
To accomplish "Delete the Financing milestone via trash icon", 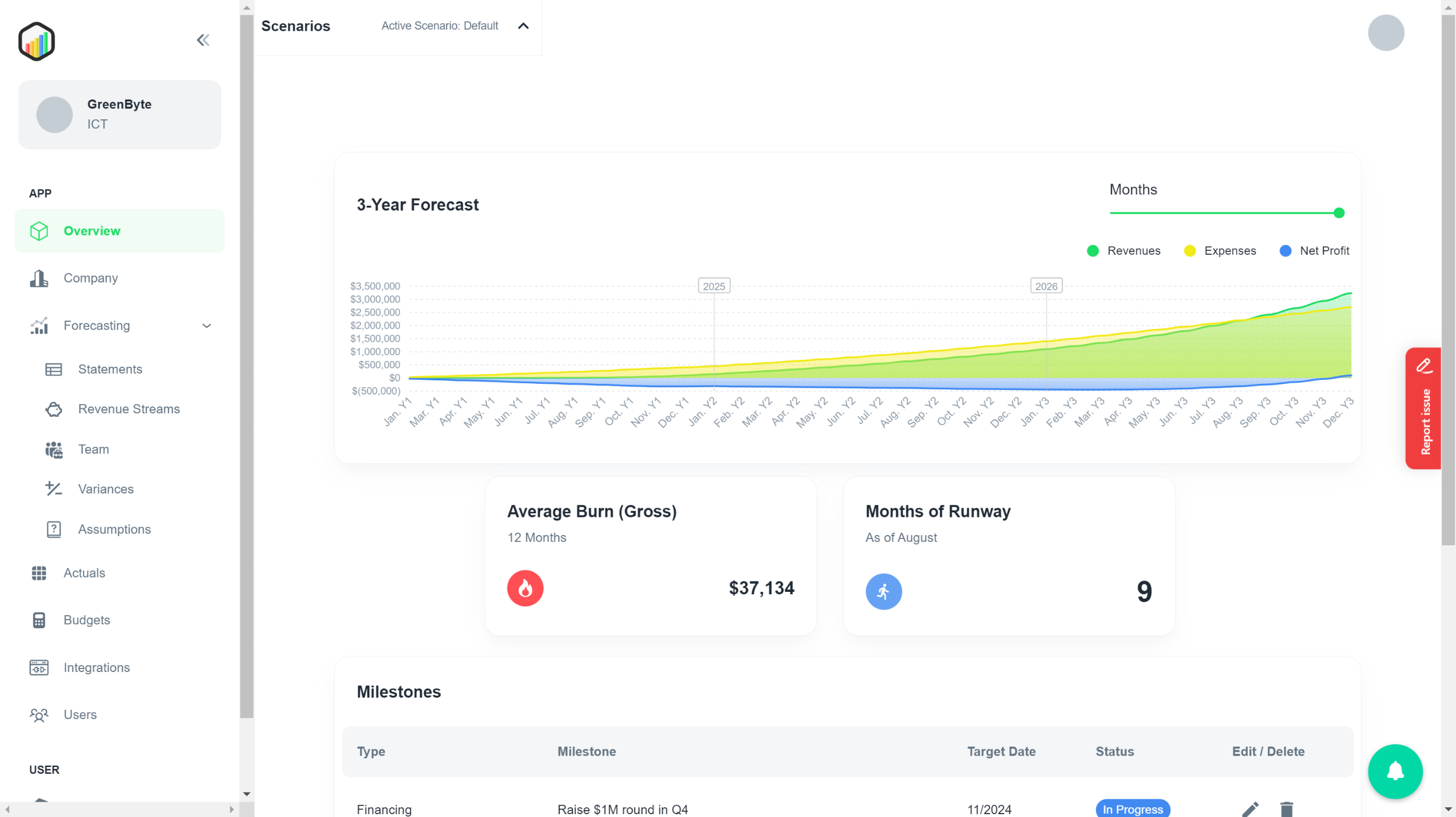I will click(x=1287, y=808).
